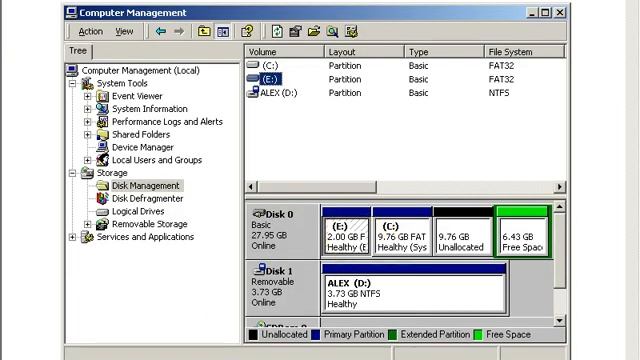Click the volume list scroll left arrow
This screenshot has width=640, height=360.
(251, 187)
